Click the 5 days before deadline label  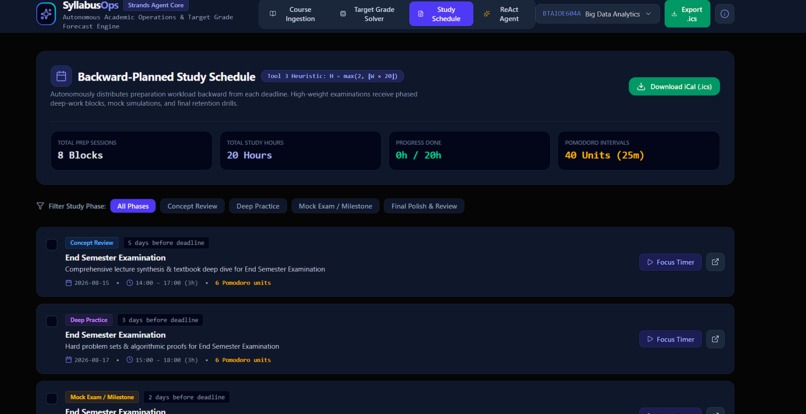click(x=166, y=243)
